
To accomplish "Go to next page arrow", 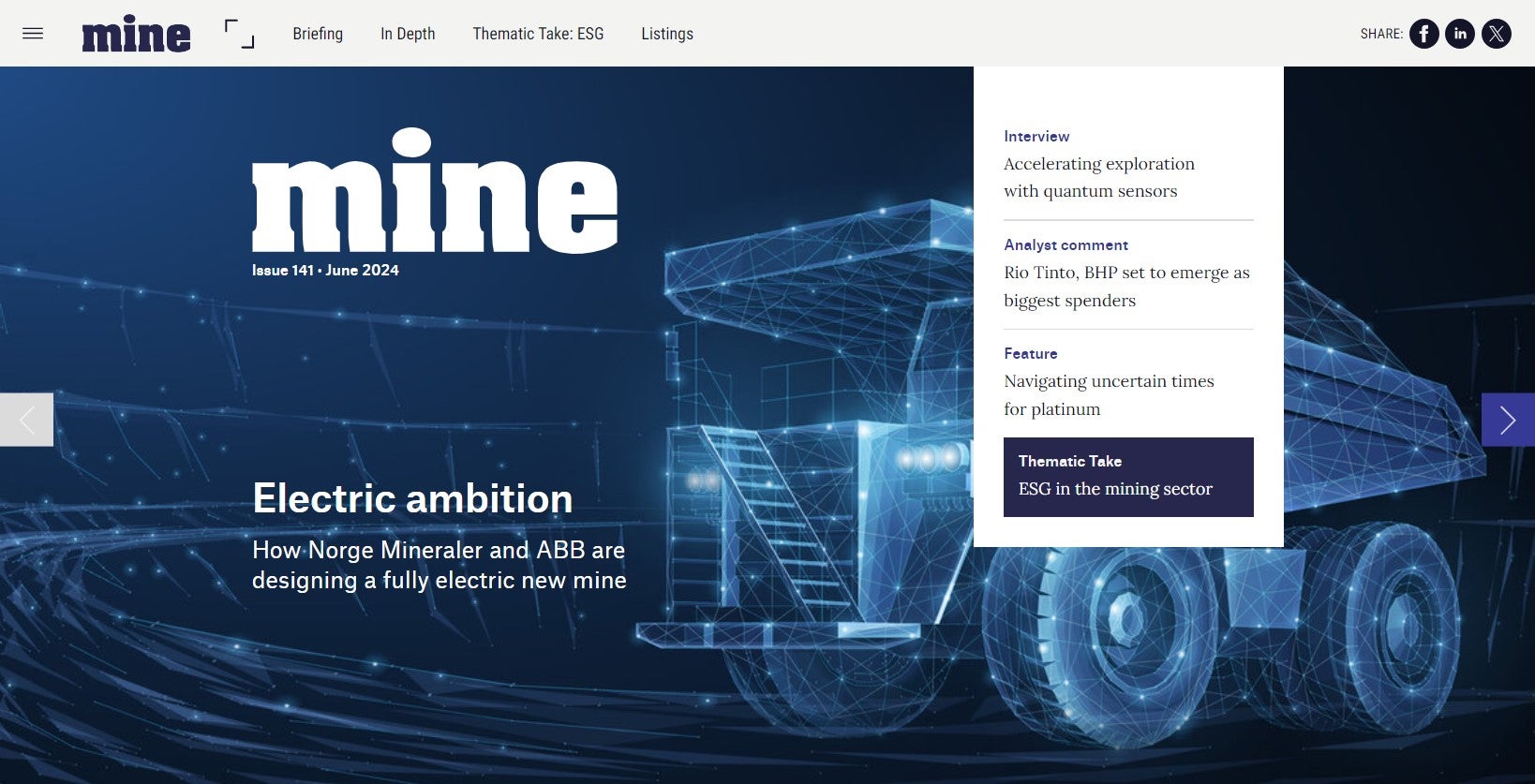I will tap(1508, 420).
